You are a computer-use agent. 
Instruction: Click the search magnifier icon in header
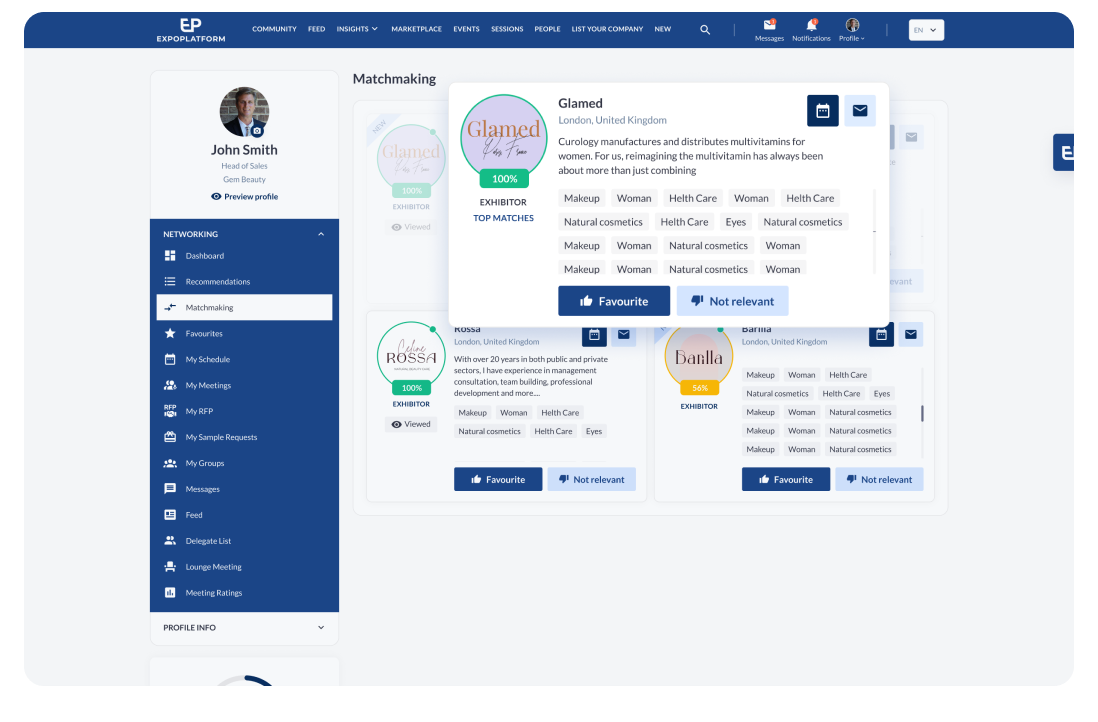[x=705, y=30]
